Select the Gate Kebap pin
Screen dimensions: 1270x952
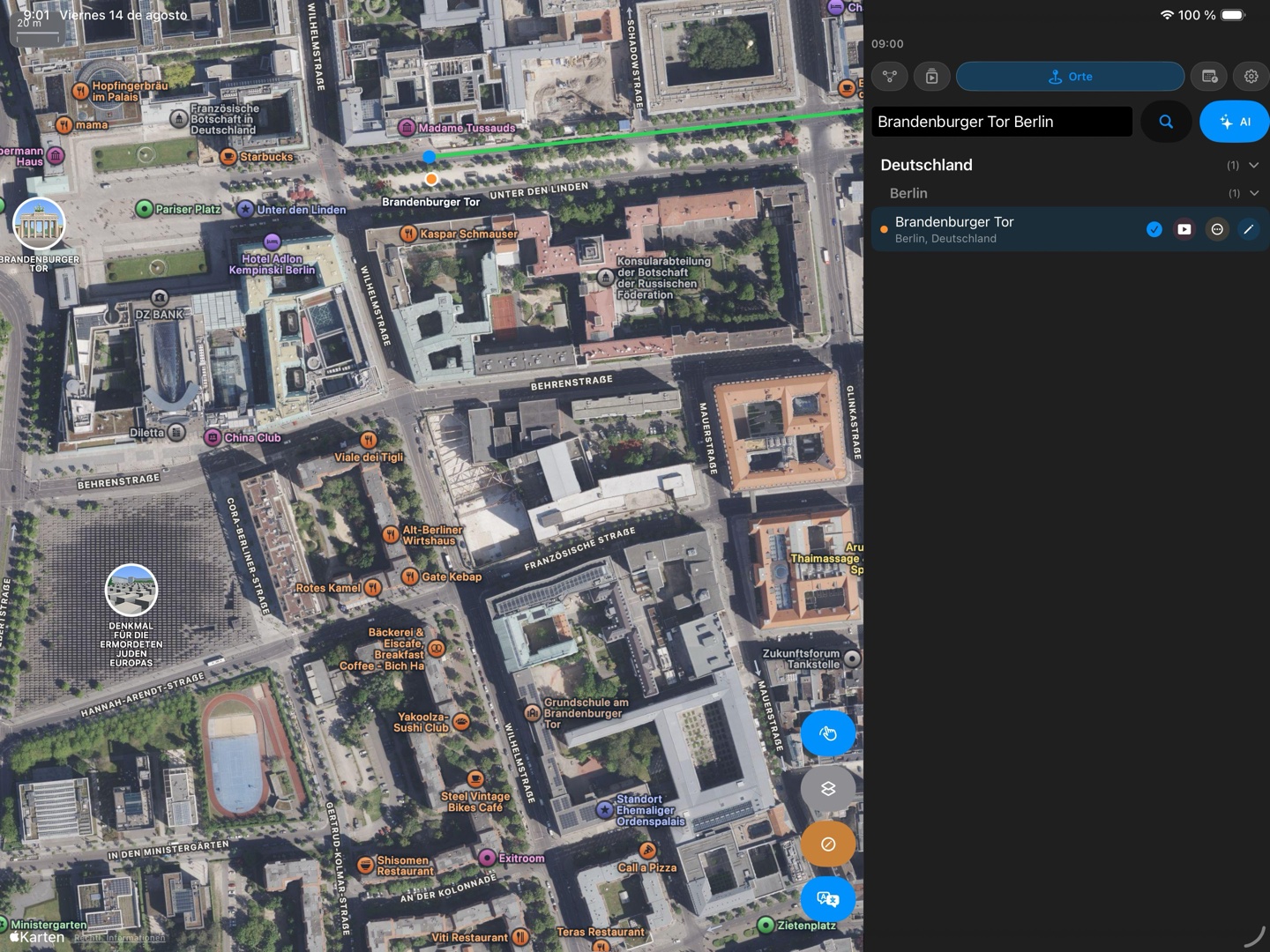(x=410, y=576)
